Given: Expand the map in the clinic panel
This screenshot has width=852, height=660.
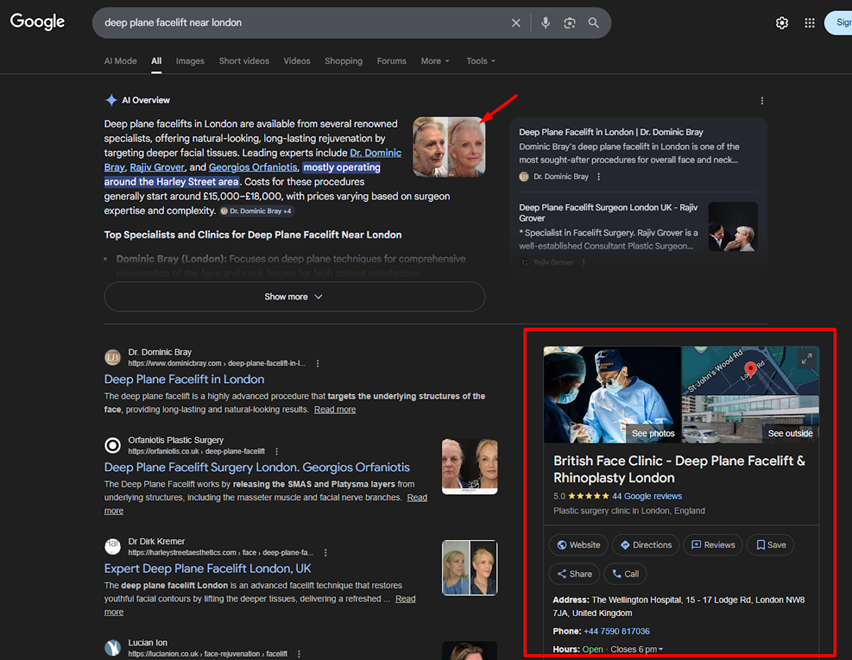Looking at the screenshot, I should pos(806,359).
